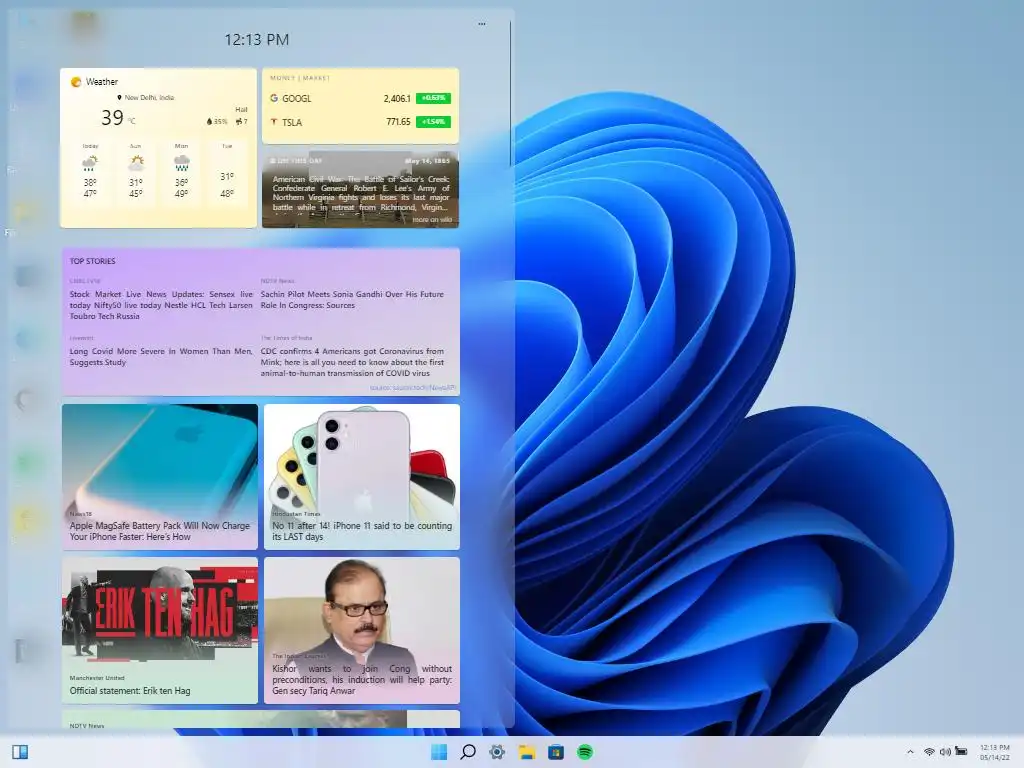
Task: Open Spotify from the taskbar
Action: pyautogui.click(x=585, y=752)
